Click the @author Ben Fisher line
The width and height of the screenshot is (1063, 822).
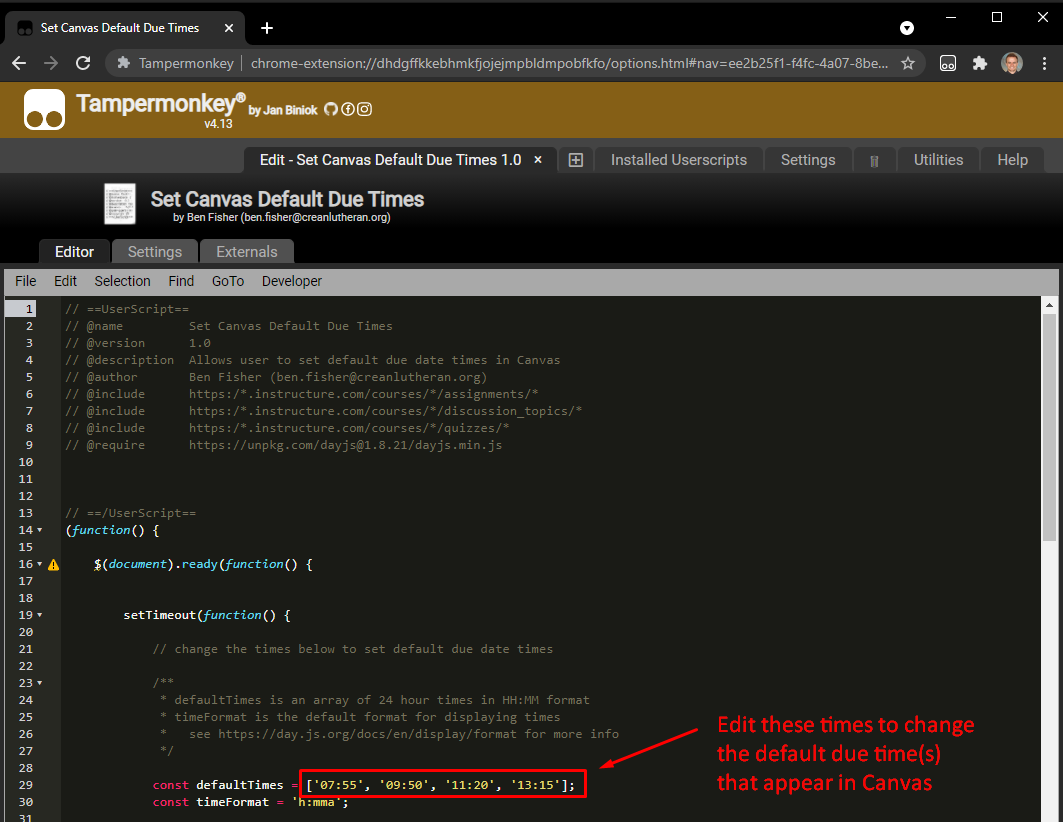click(276, 377)
